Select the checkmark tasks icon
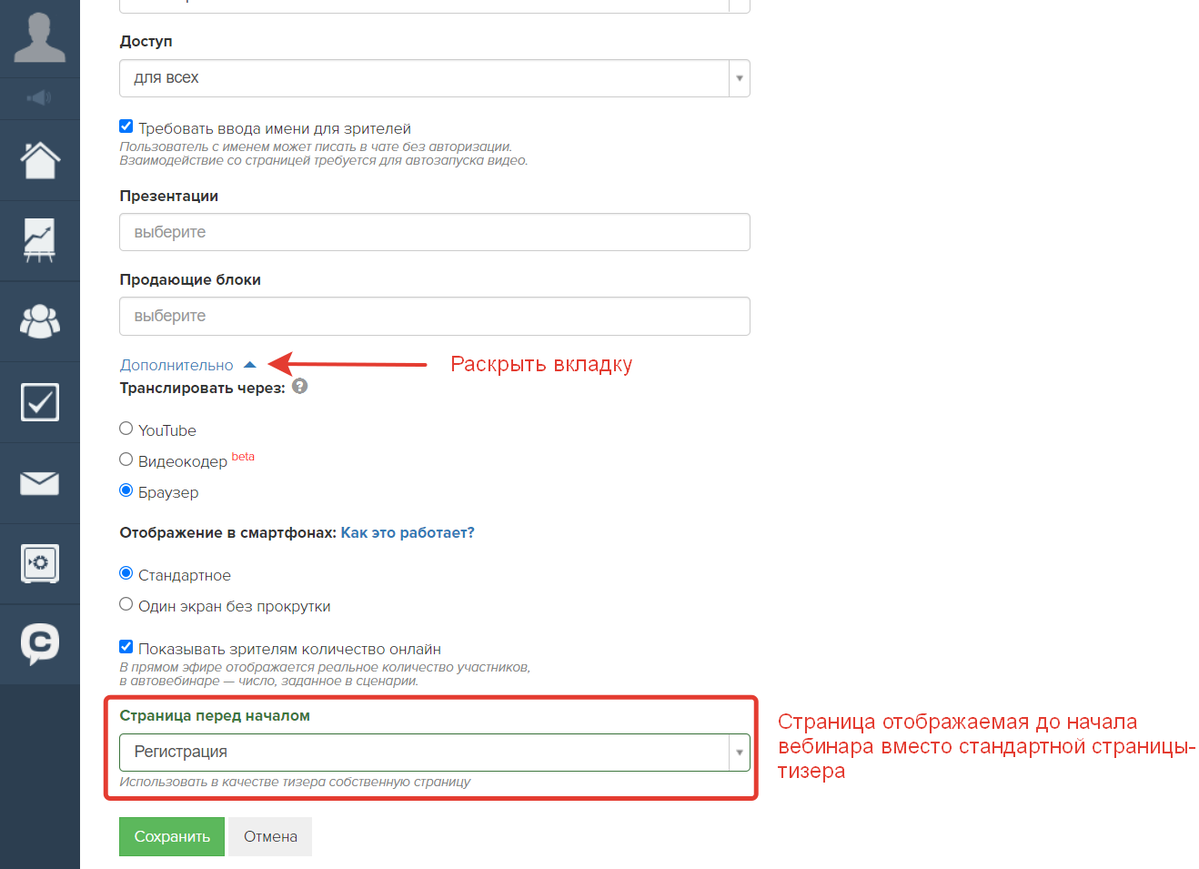This screenshot has height=869, width=1199. click(40, 402)
